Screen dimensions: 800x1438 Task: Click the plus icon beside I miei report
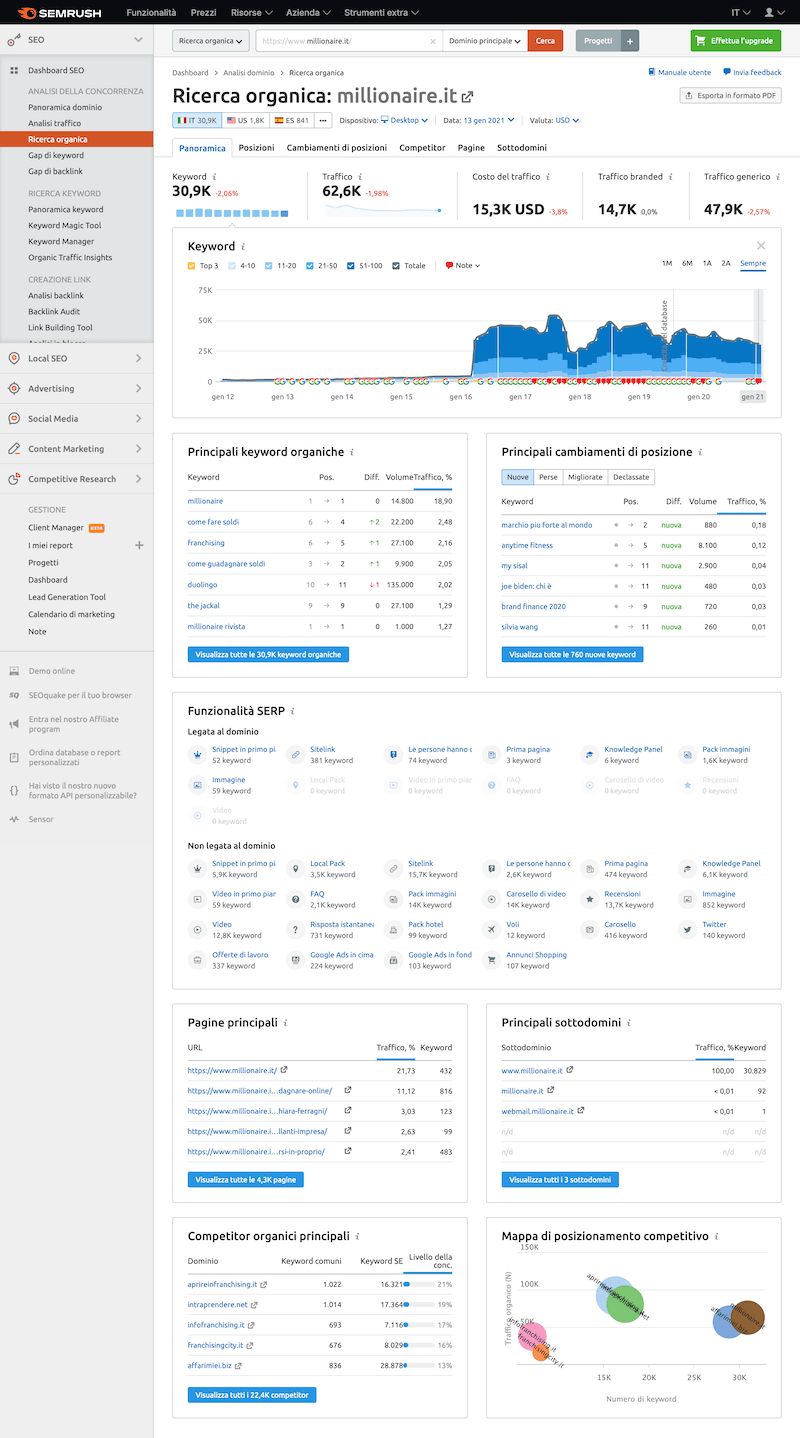[139, 545]
